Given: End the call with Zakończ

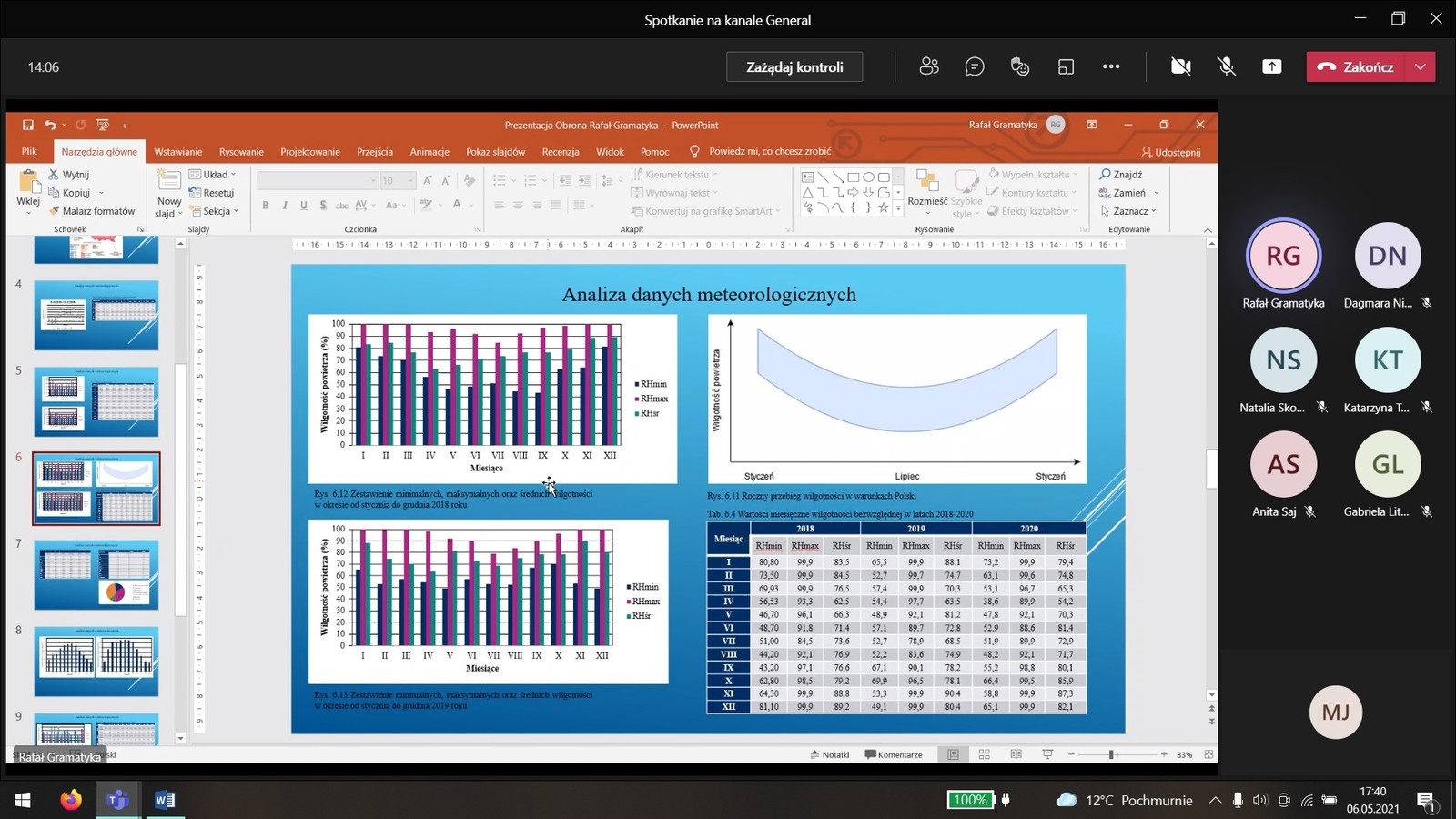Looking at the screenshot, I should tap(1357, 66).
